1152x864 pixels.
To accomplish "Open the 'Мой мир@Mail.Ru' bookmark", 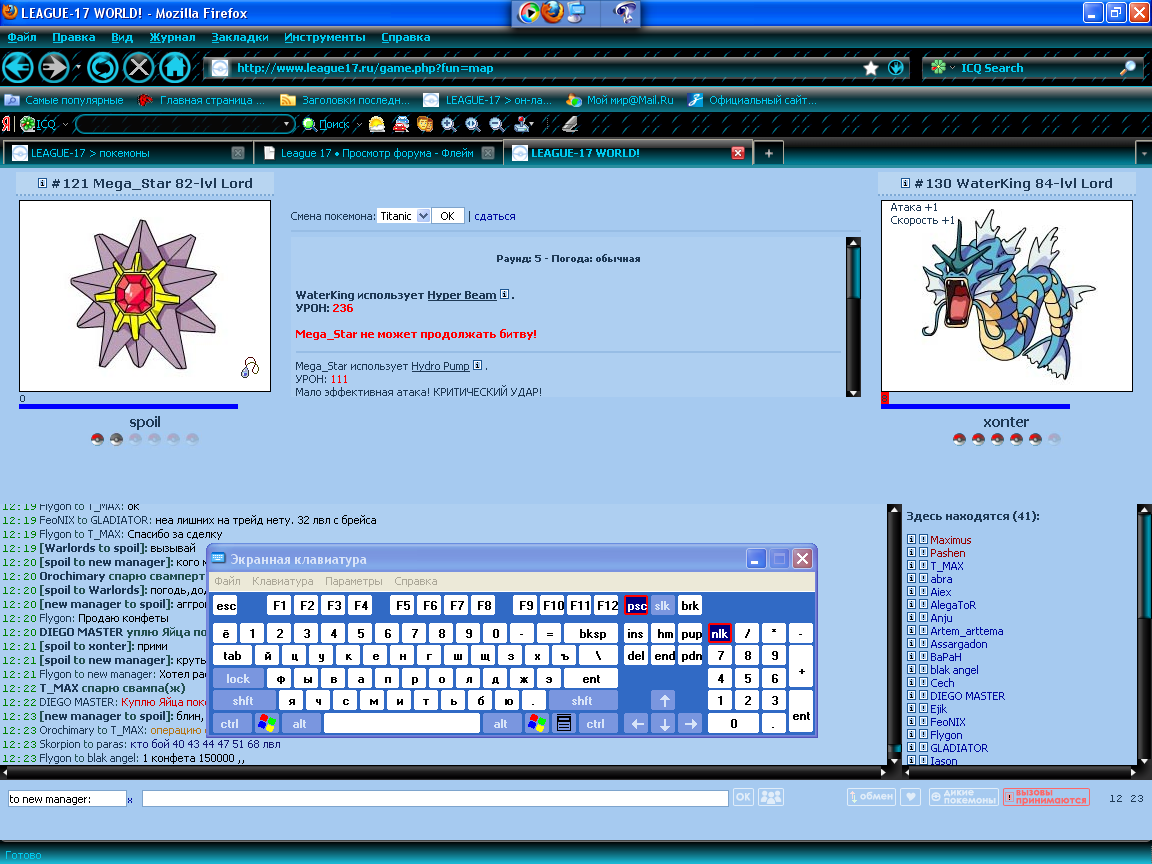I will [620, 100].
